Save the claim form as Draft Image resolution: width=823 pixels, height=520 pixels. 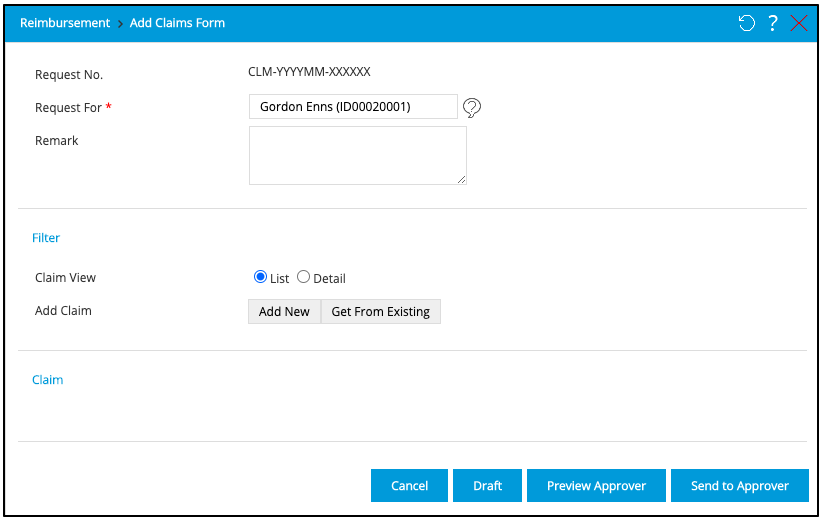click(x=487, y=485)
